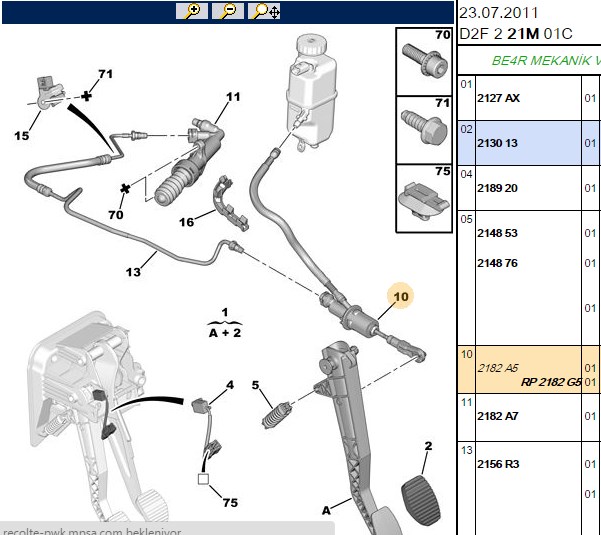Open the bolt 70 detail thumbnail
601x535 pixels.
[x=424, y=62]
